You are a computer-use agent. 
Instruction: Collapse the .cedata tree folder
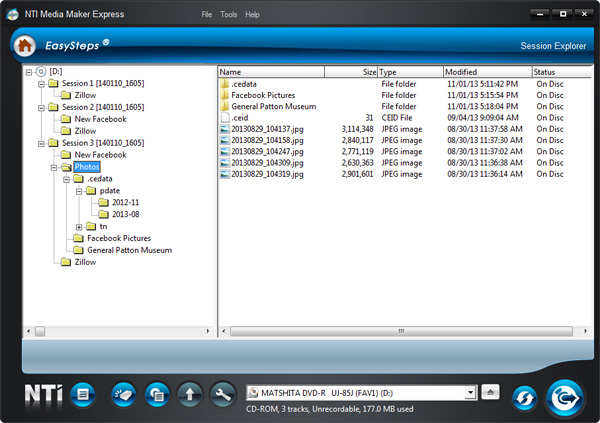[x=67, y=179]
